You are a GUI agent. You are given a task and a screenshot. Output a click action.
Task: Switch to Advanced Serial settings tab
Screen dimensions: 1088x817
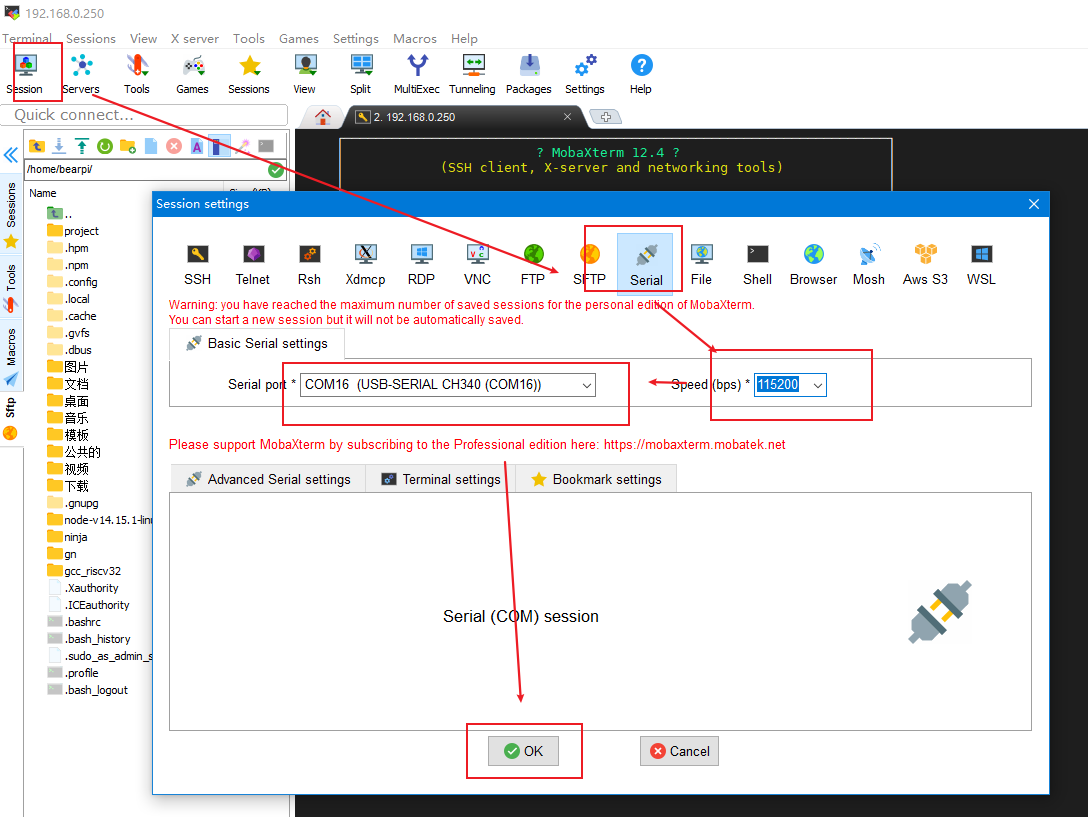click(x=268, y=480)
